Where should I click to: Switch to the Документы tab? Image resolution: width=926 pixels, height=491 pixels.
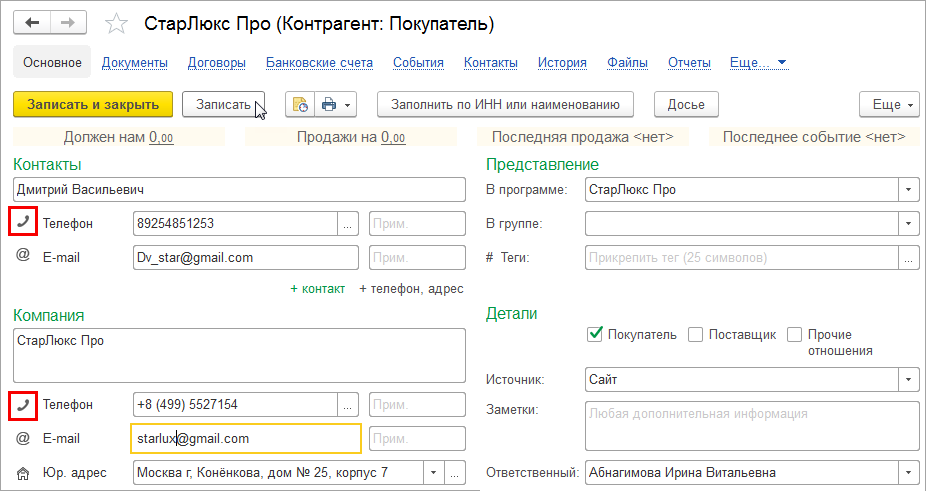pyautogui.click(x=134, y=62)
